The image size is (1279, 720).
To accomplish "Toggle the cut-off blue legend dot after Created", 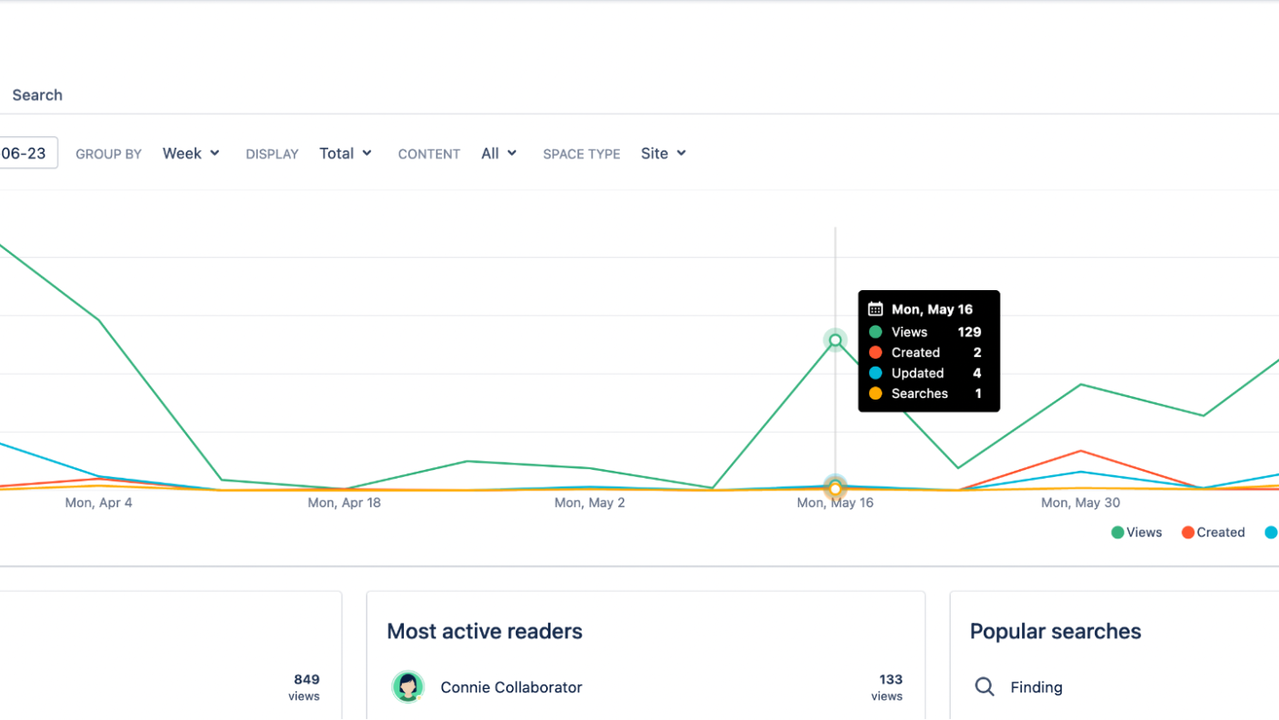I will coord(1271,532).
